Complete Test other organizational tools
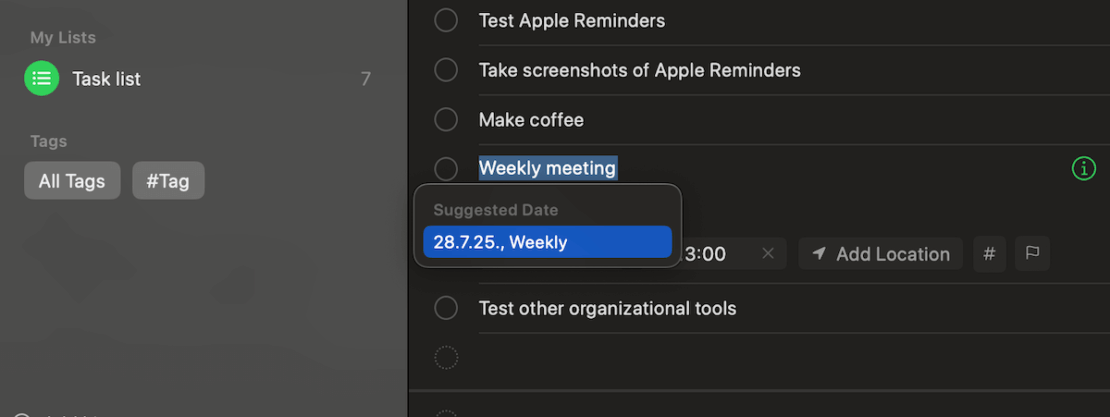This screenshot has width=1110, height=417. pos(446,308)
